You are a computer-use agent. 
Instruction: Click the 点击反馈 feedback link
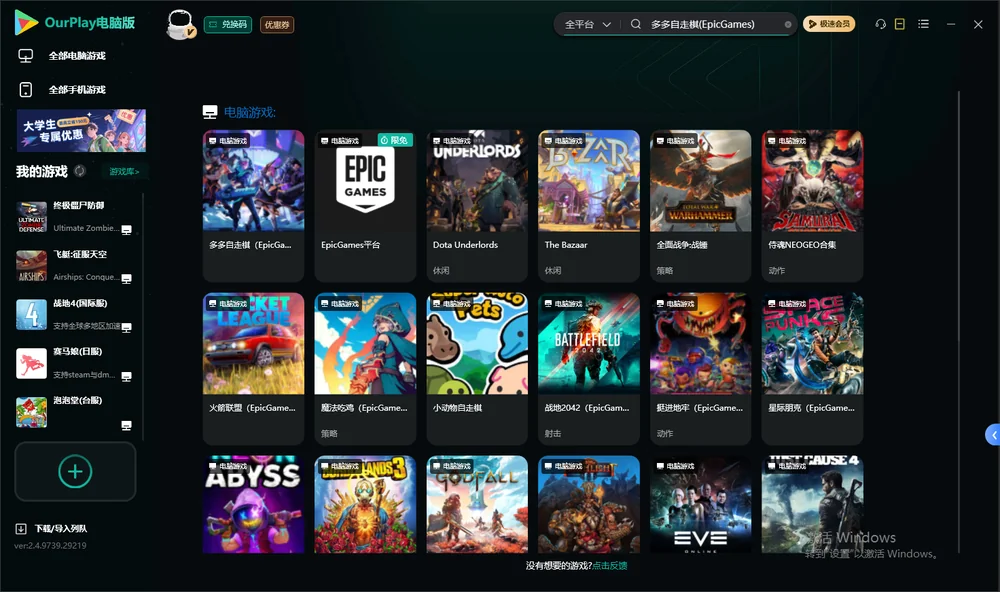(x=610, y=565)
